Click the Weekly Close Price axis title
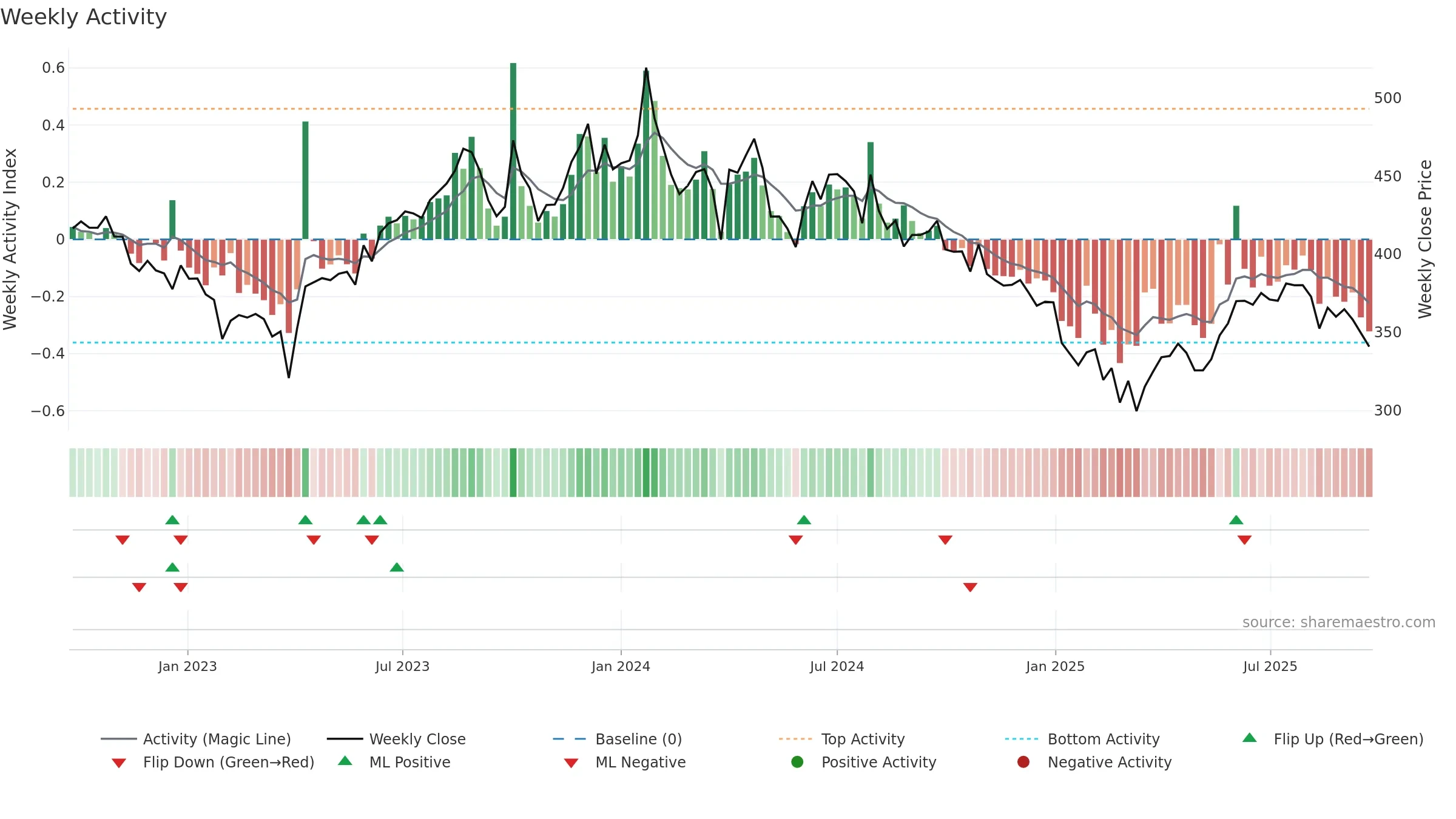This screenshot has width=1456, height=819. tap(1425, 239)
